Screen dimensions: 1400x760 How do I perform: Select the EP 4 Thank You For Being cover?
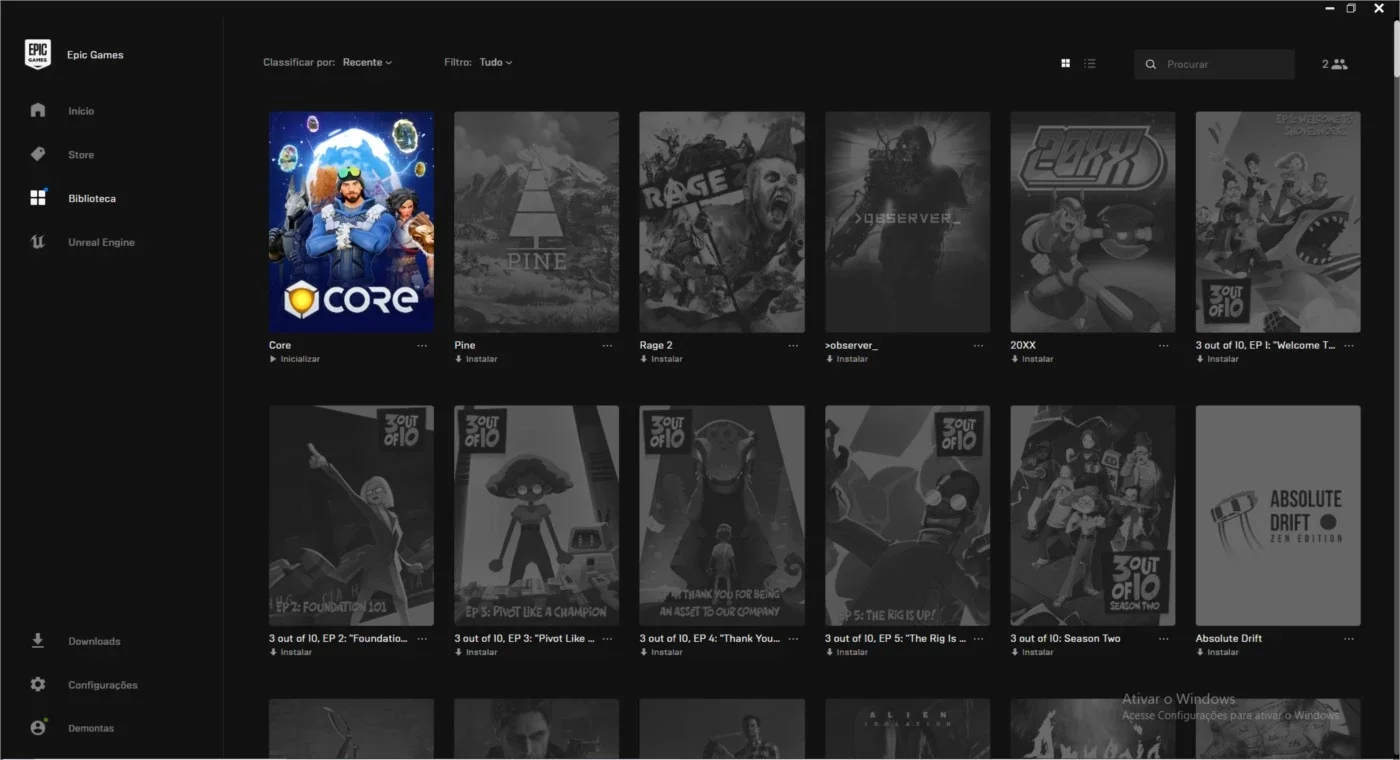click(x=722, y=515)
